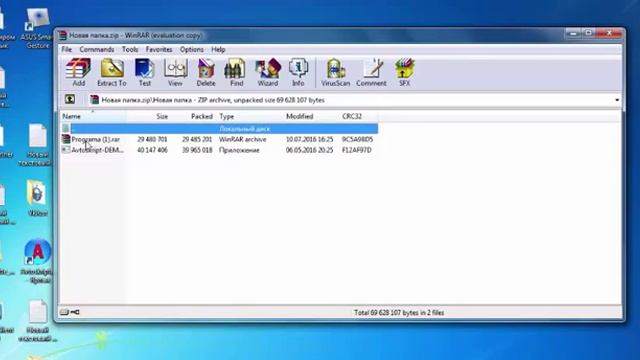Click the size value 40 147 406
The image size is (640, 360).
[152, 150]
